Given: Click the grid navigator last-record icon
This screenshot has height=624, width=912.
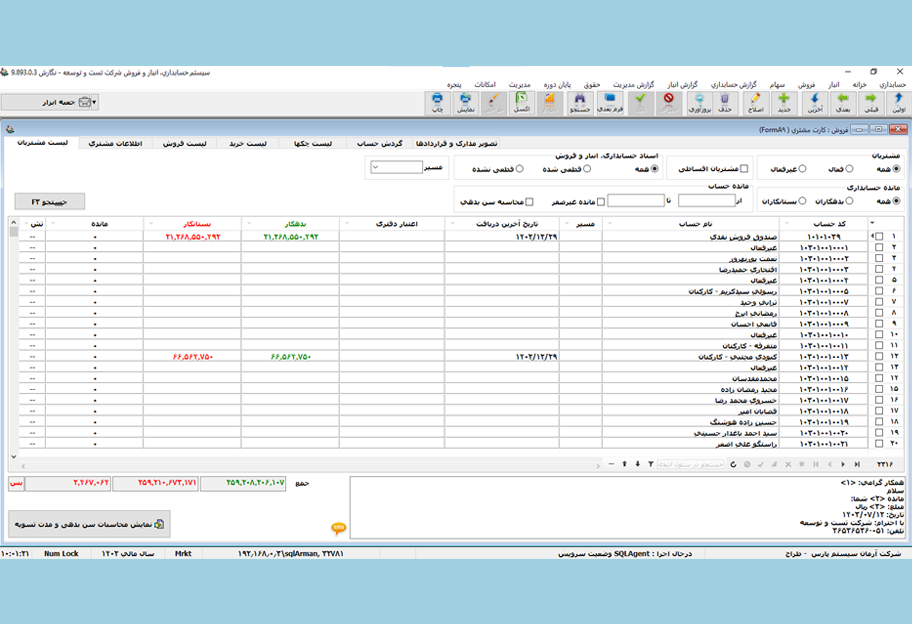Looking at the screenshot, I should click(857, 464).
